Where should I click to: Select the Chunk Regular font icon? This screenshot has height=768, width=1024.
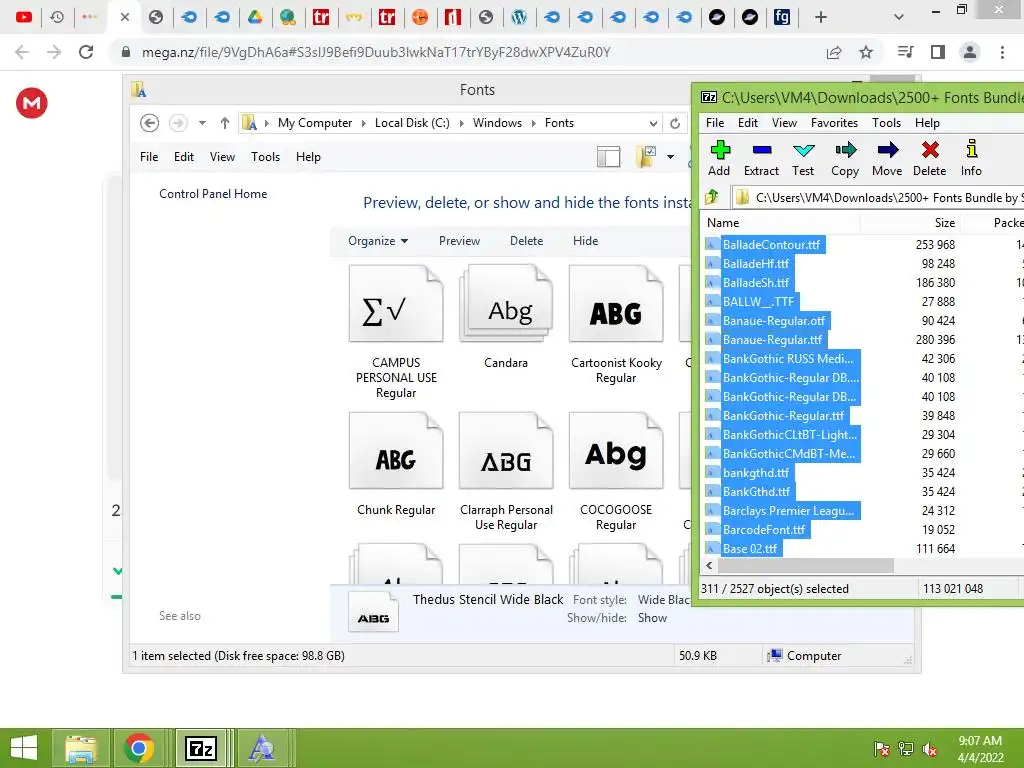pyautogui.click(x=396, y=464)
